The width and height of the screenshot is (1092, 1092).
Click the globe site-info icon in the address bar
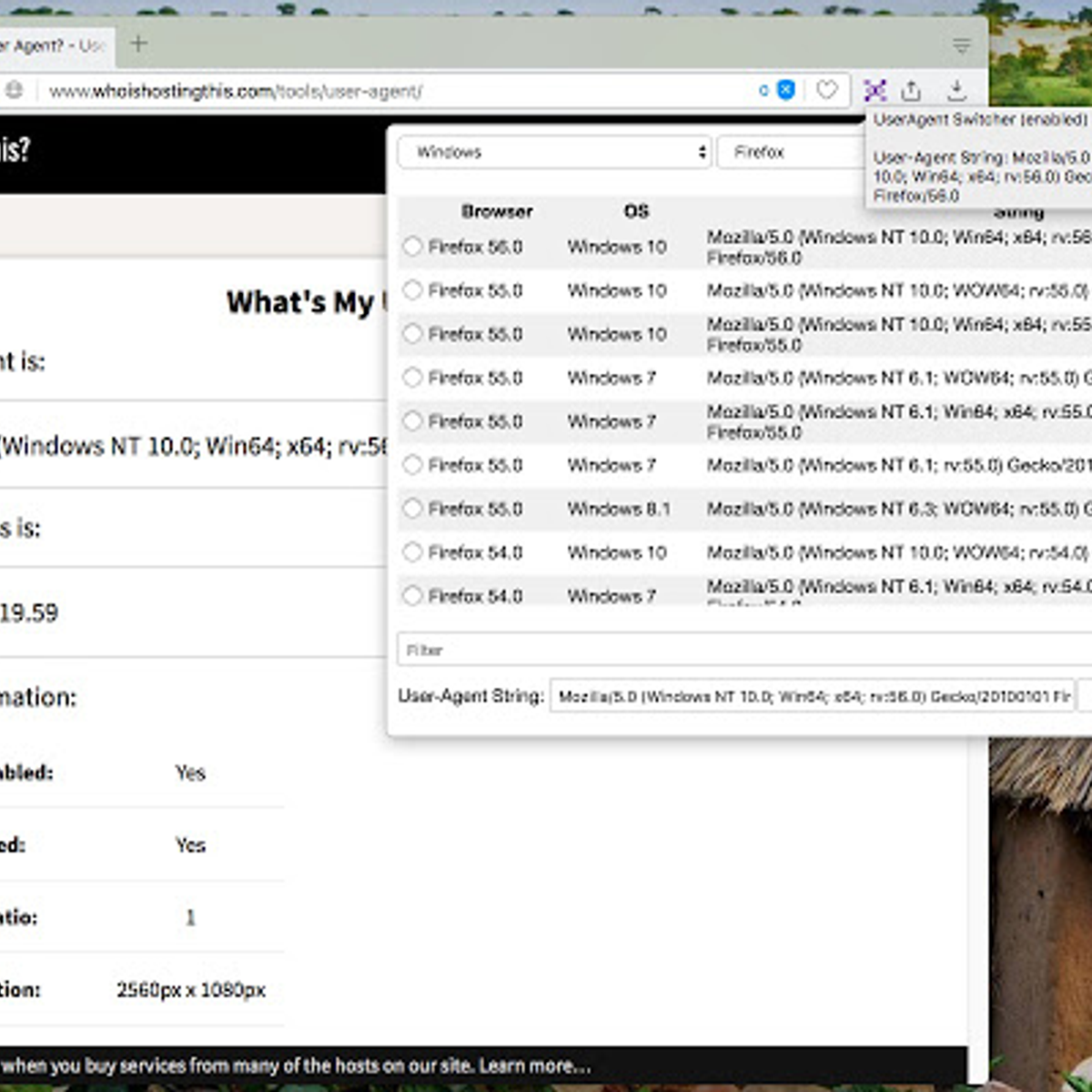14,90
